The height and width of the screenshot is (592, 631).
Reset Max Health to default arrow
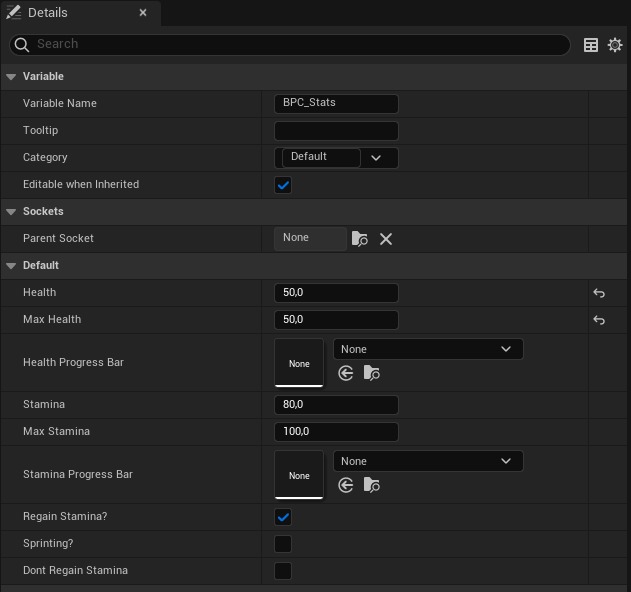pyautogui.click(x=599, y=320)
